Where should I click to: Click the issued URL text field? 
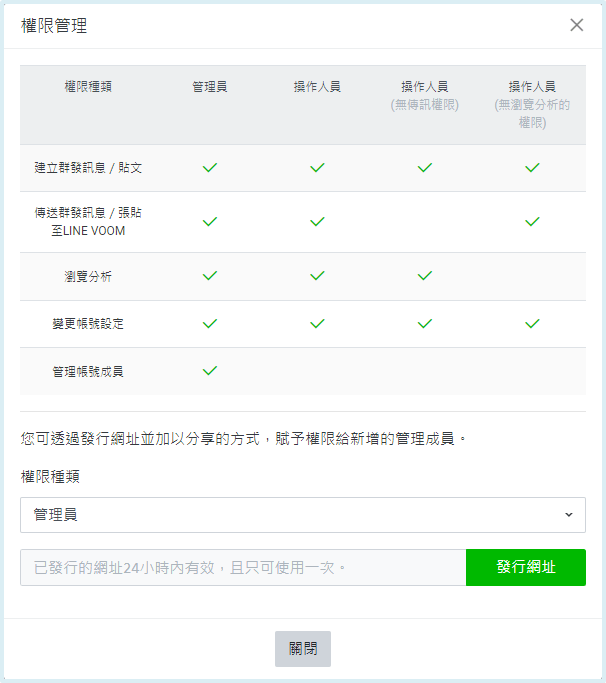(243, 567)
